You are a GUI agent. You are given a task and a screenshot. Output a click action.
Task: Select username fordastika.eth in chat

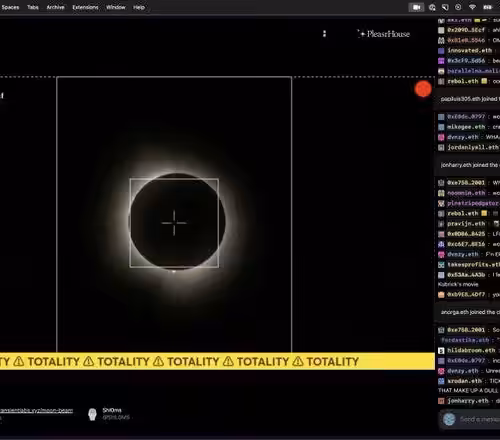[x=465, y=340]
